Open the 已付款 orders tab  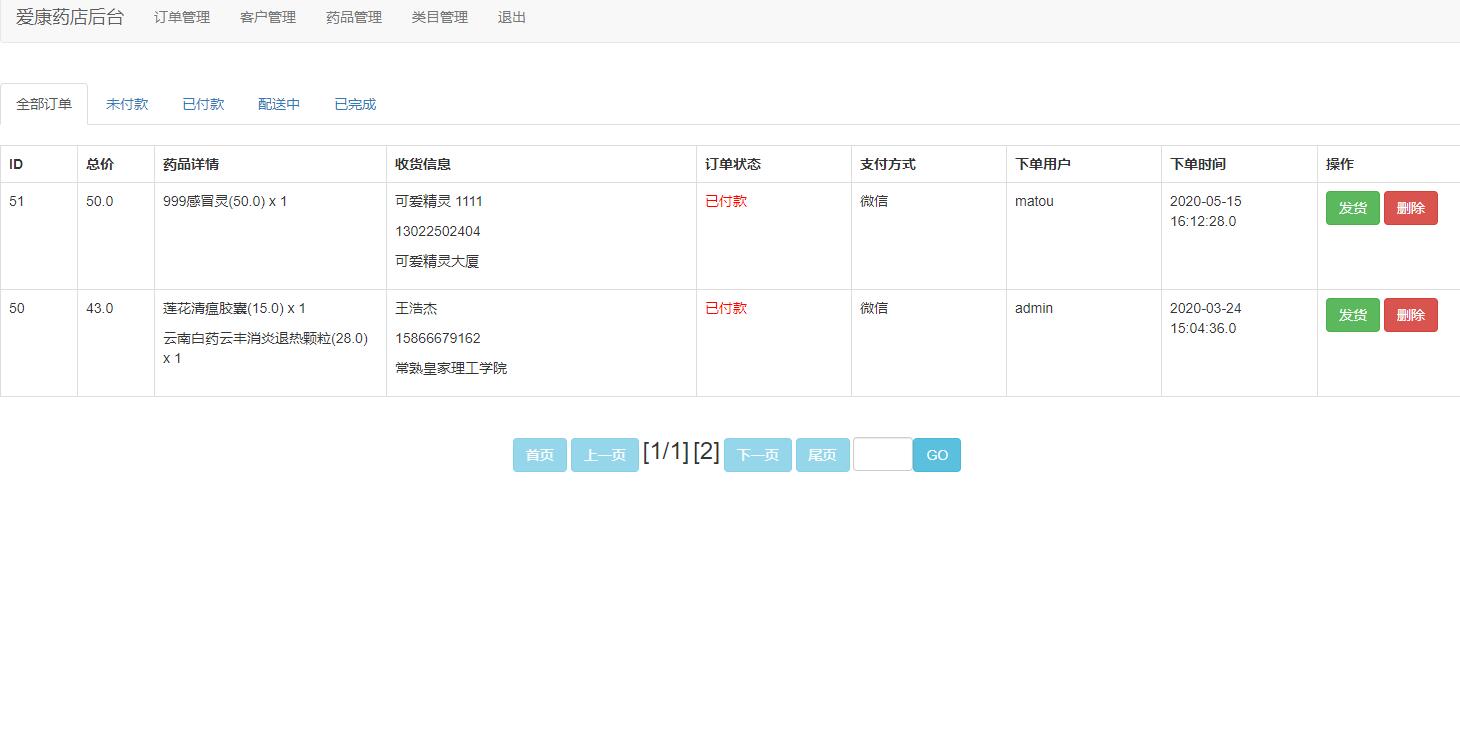[x=203, y=103]
